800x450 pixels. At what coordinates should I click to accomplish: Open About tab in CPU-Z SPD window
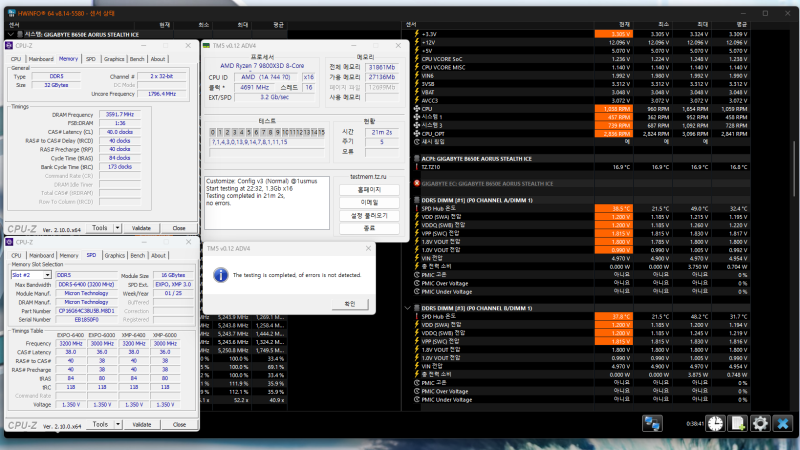(158, 256)
